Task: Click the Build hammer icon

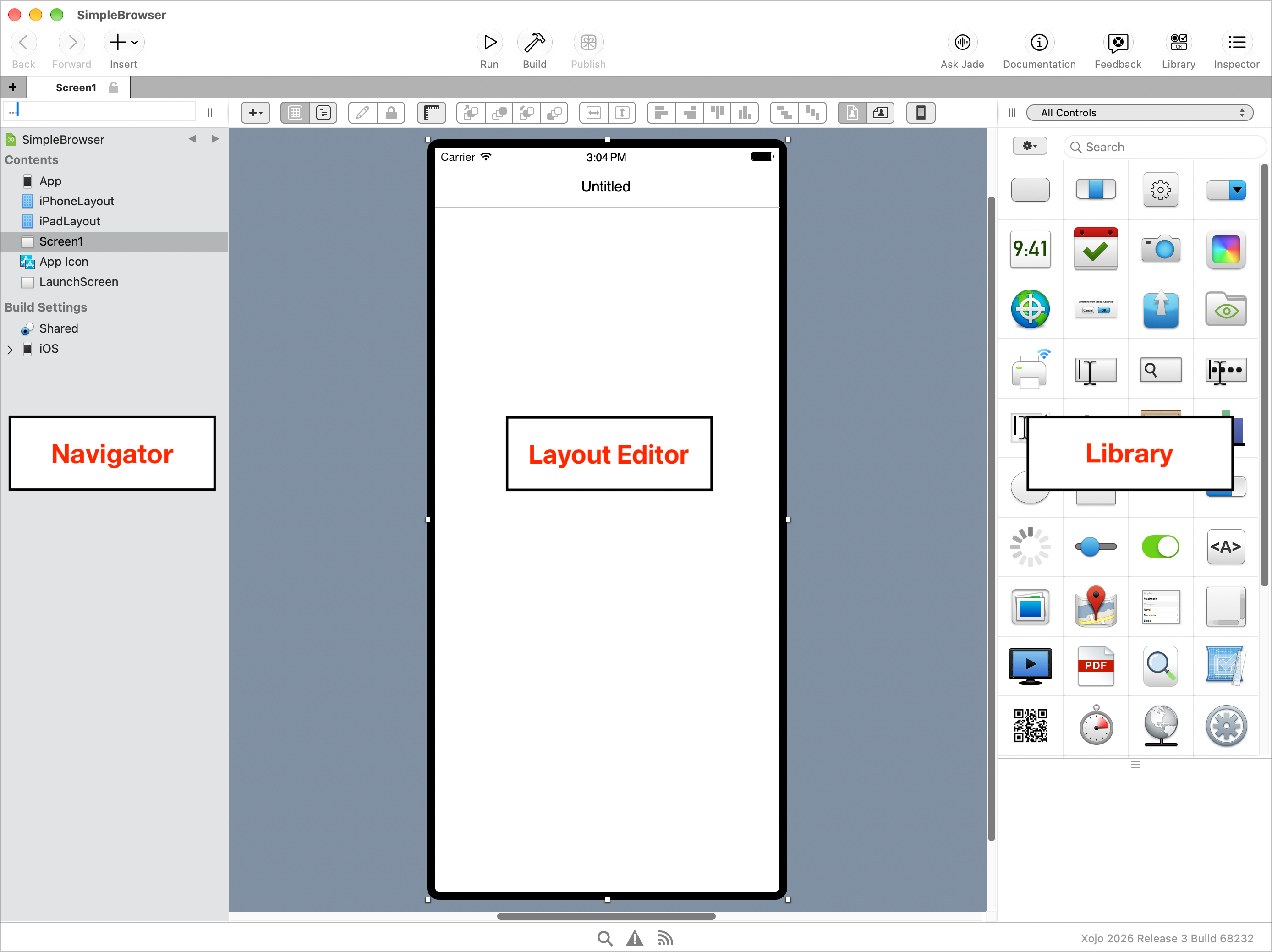Action: (534, 43)
